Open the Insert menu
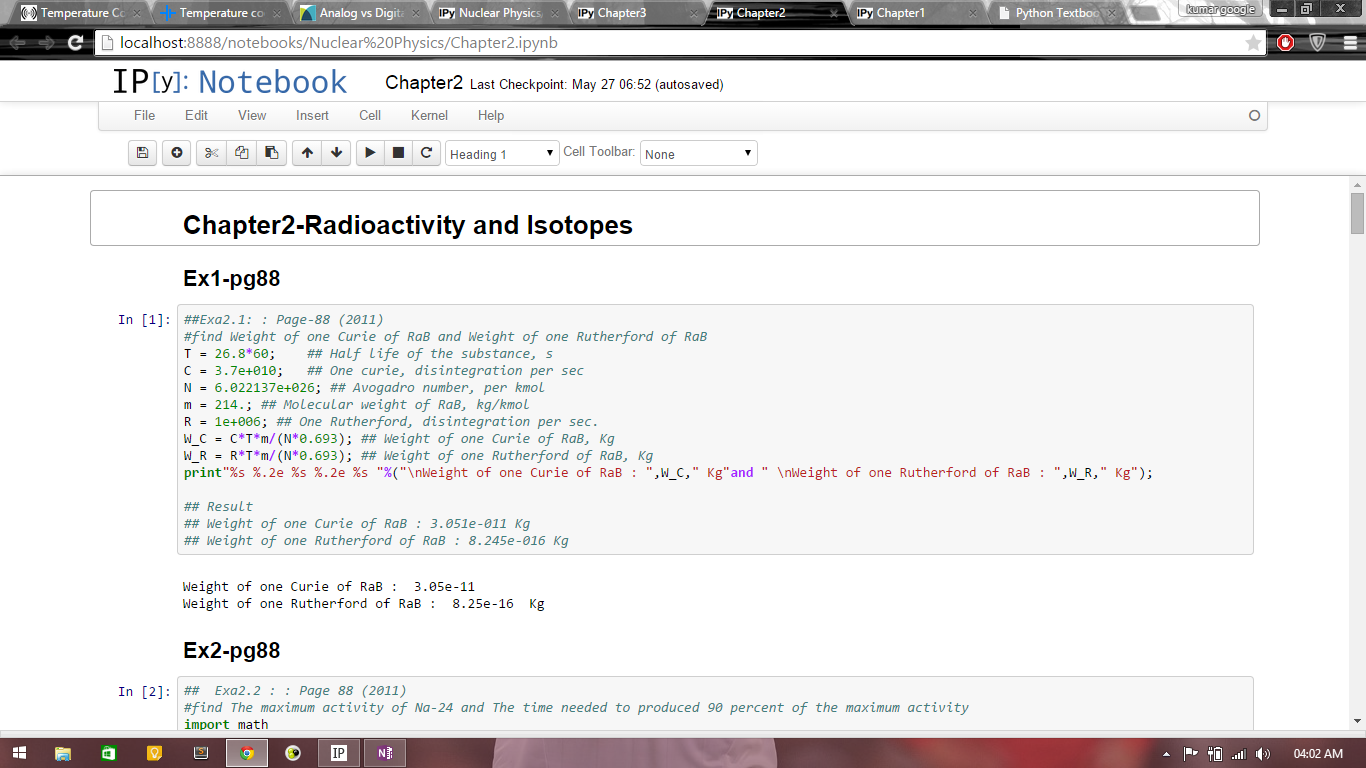This screenshot has width=1366, height=768. coord(312,115)
